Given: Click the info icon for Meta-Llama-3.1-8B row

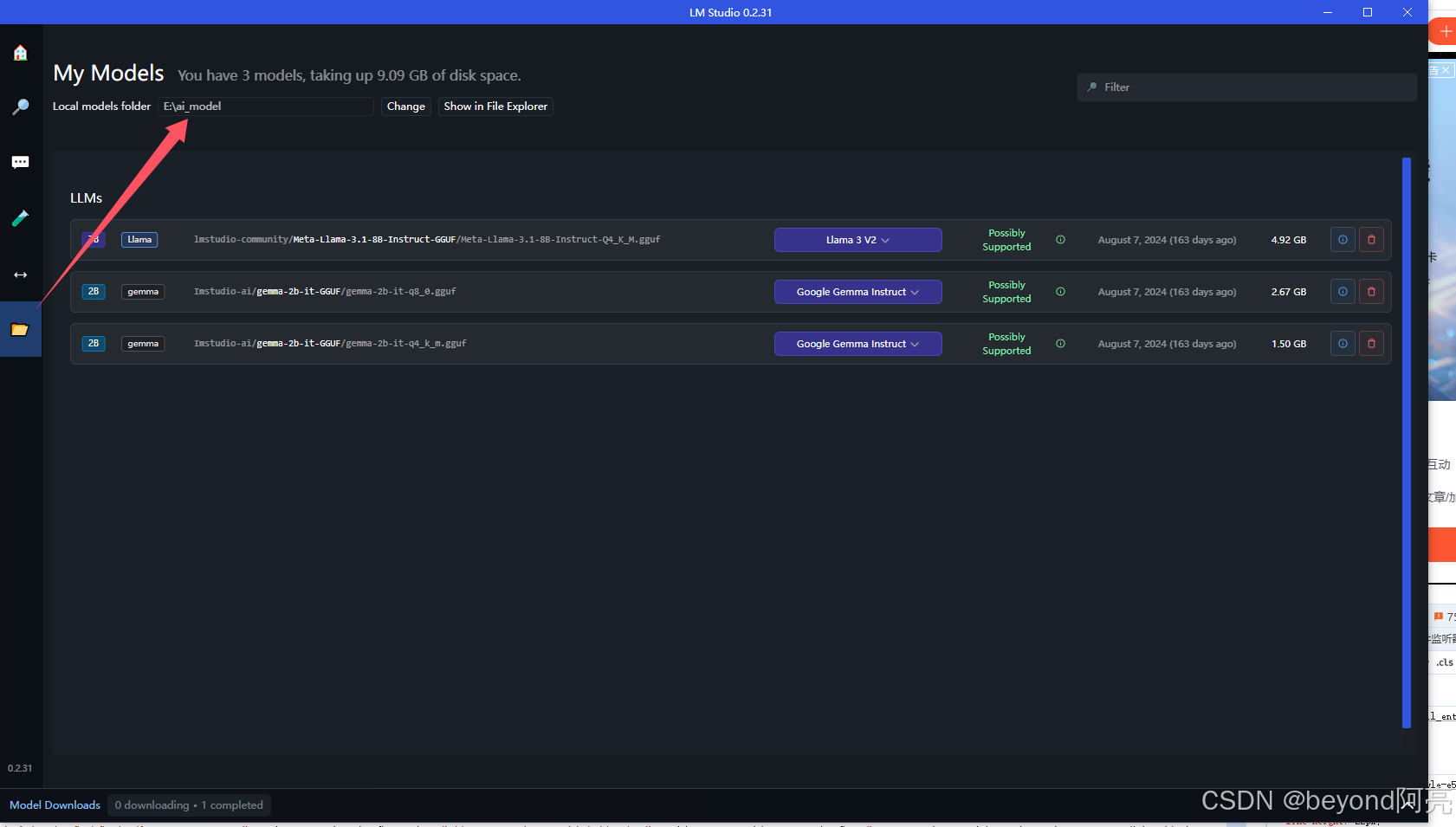Looking at the screenshot, I should pos(1343,240).
